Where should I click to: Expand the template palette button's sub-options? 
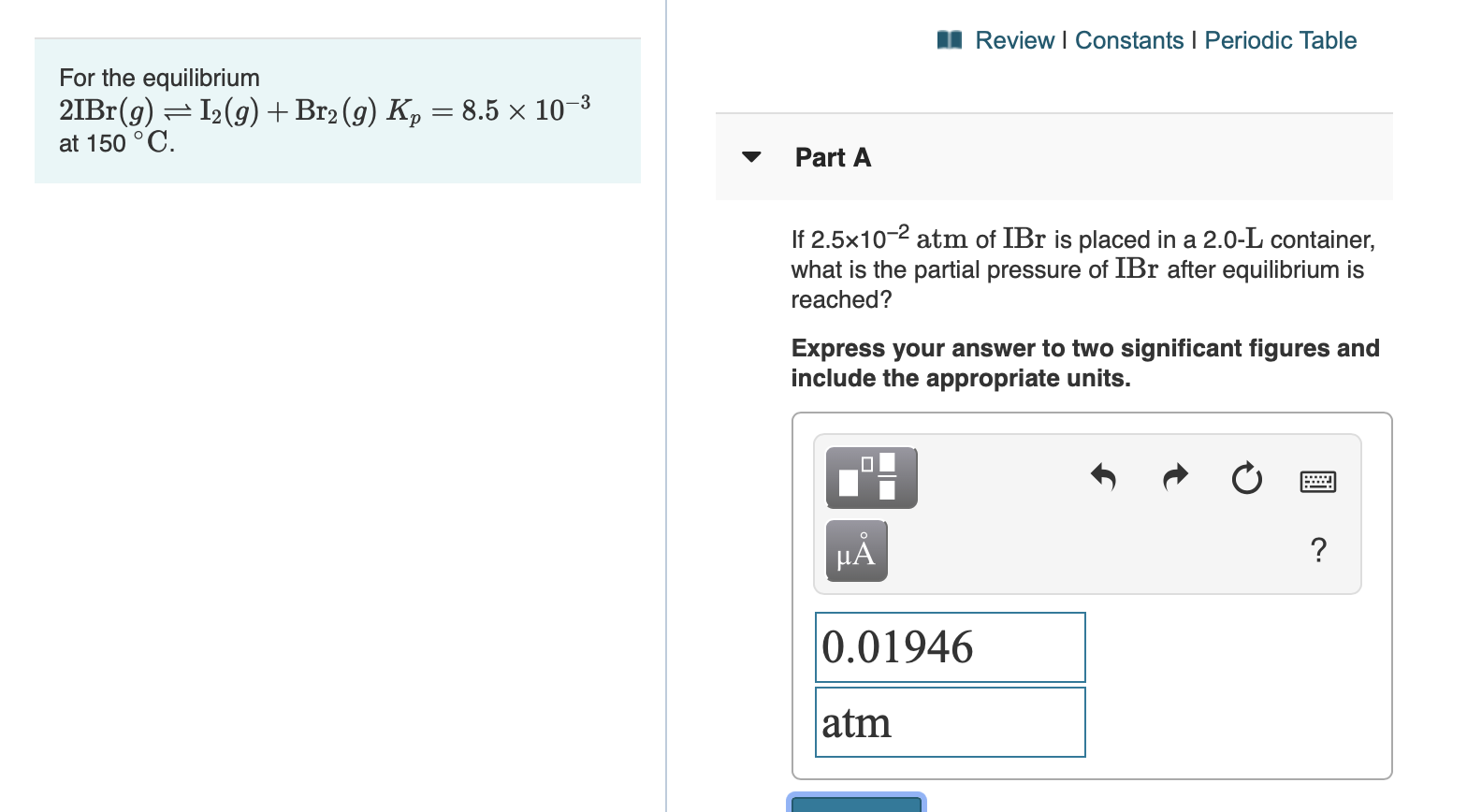(x=870, y=477)
